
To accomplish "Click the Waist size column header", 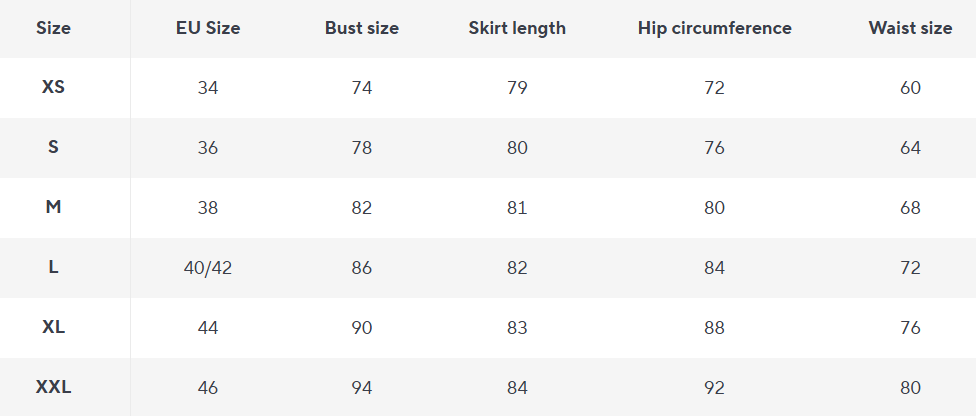I will tap(910, 28).
